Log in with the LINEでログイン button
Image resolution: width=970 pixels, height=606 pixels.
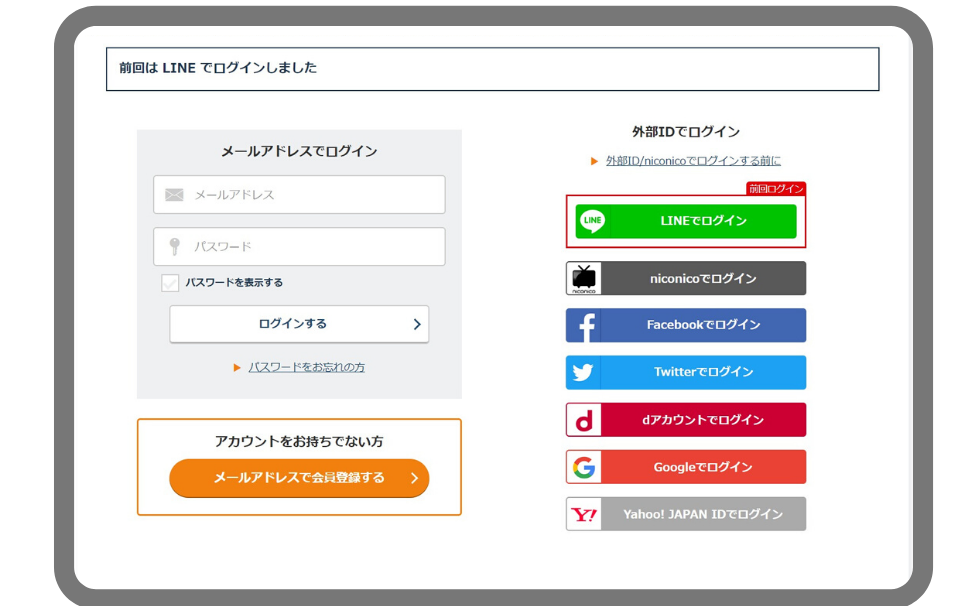(686, 221)
